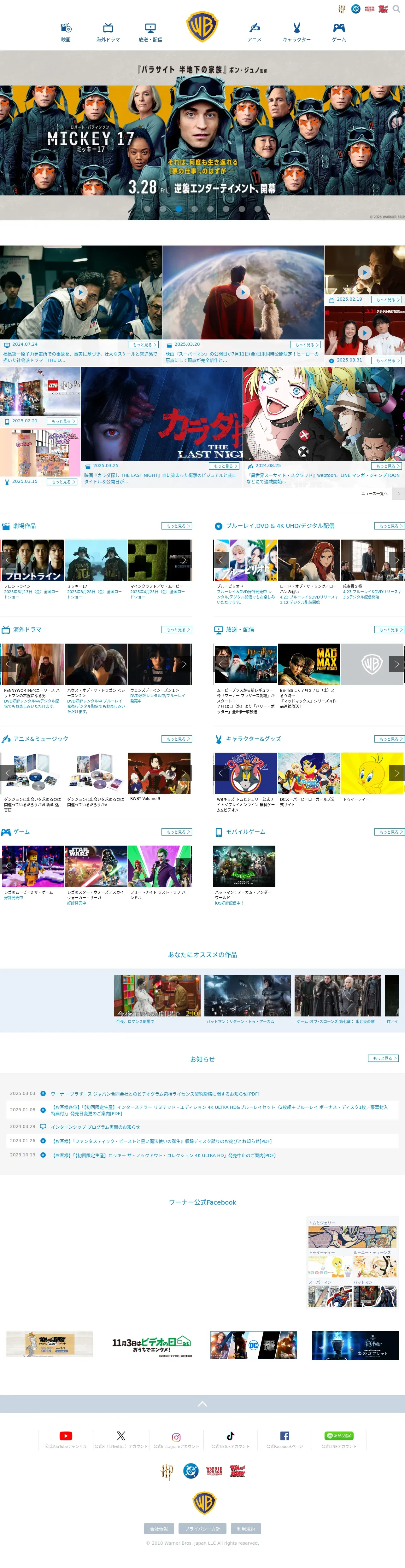Open the 放送・配信 monitor icon in navigation

tap(150, 28)
